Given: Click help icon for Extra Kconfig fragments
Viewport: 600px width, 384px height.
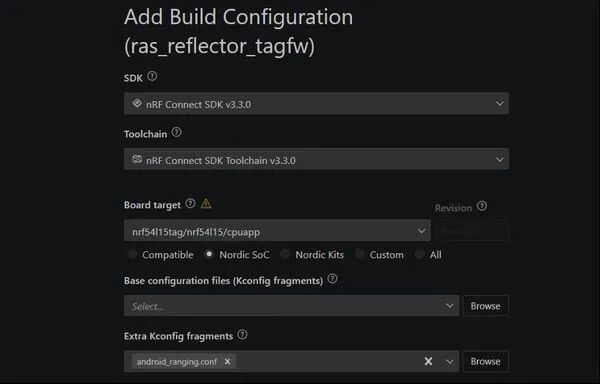Looking at the screenshot, I should click(x=242, y=335).
